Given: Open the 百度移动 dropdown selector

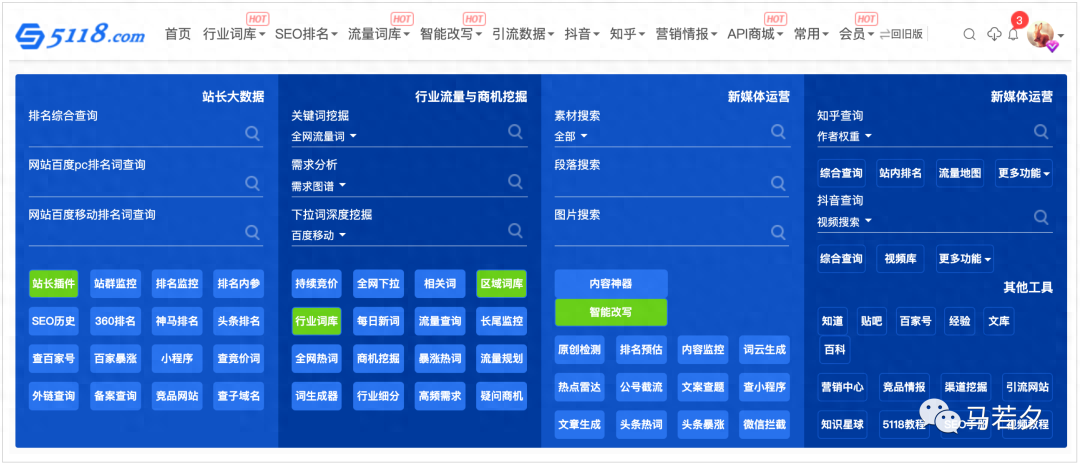Looking at the screenshot, I should click(318, 235).
